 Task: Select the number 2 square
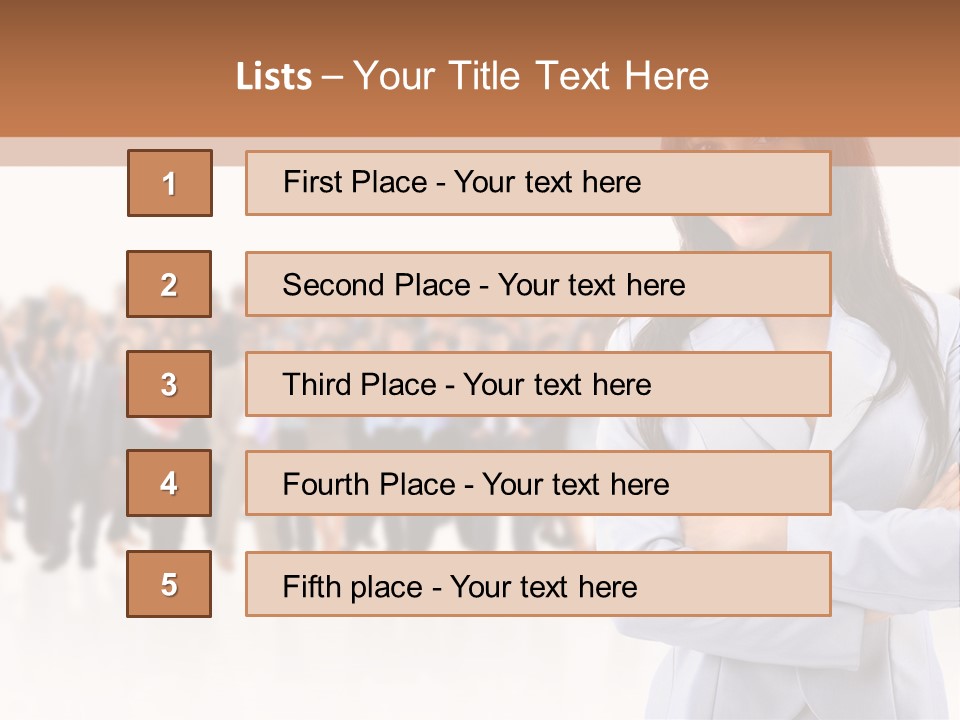point(169,285)
